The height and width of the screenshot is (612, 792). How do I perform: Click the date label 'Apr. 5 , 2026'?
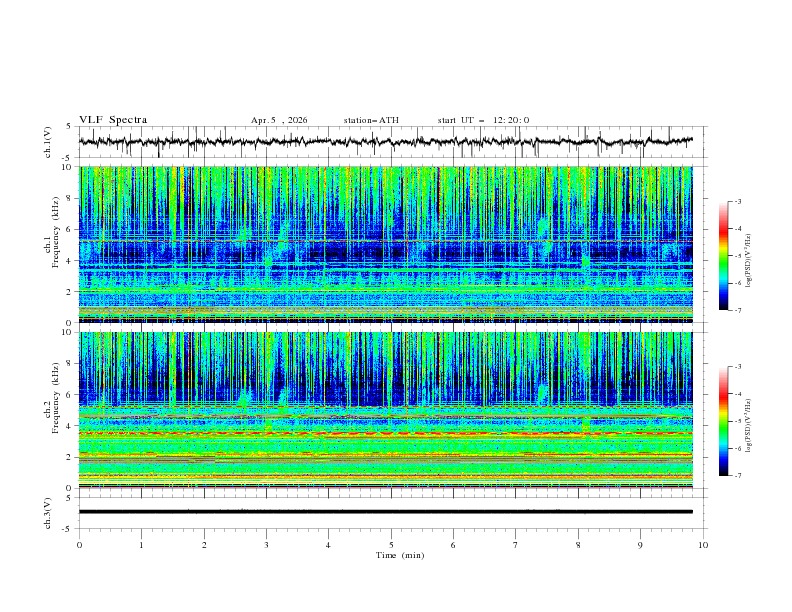point(279,120)
